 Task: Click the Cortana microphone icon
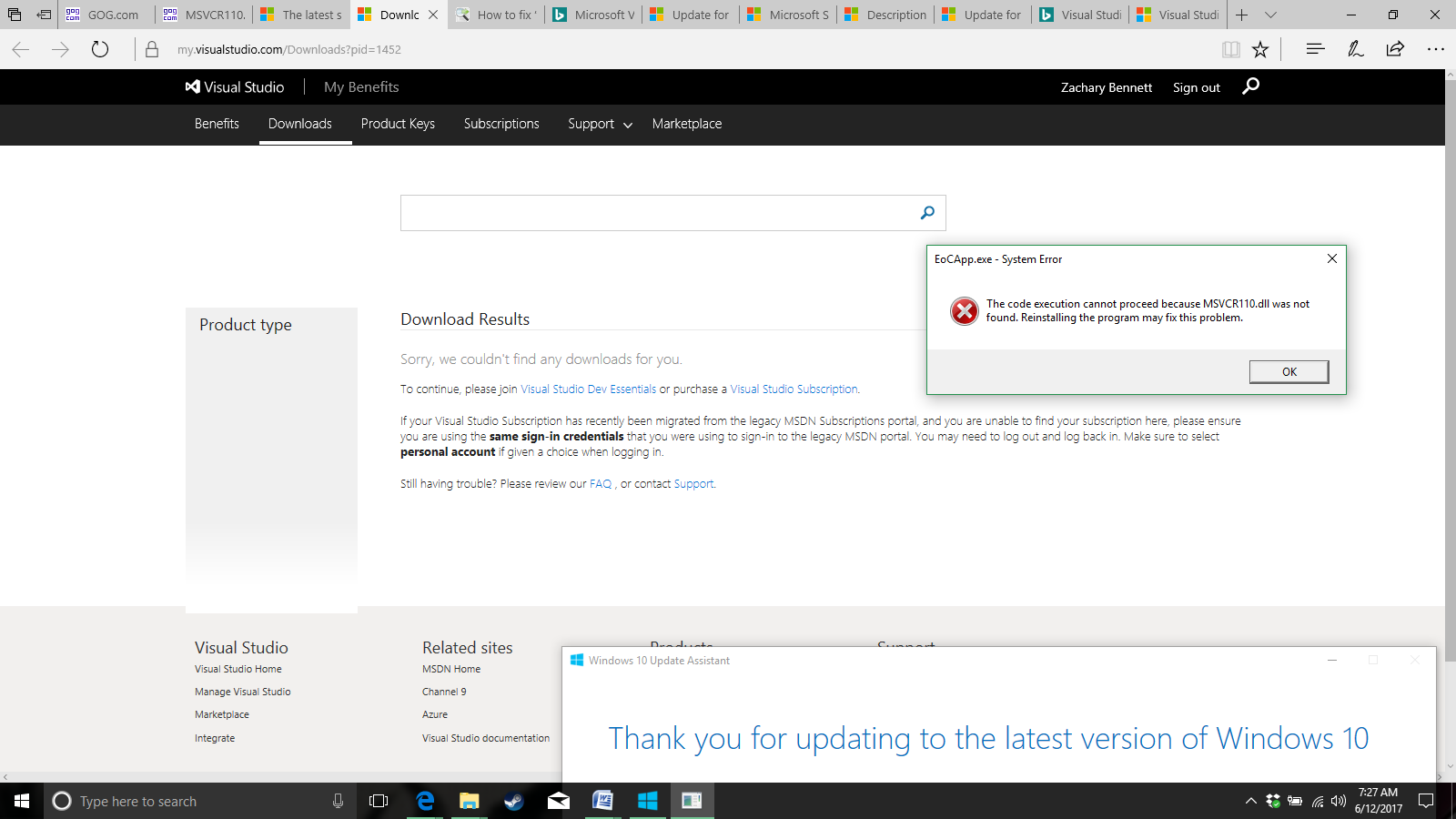pos(338,801)
